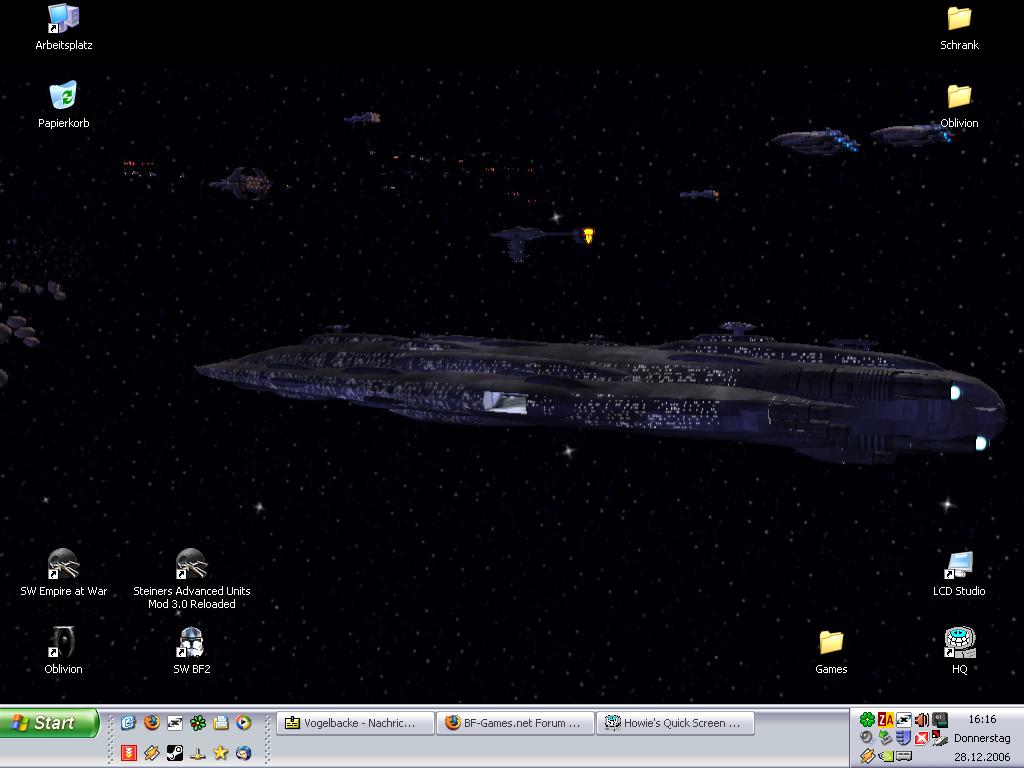Launch Firefox from the Quick Launch bar
1024x768 pixels.
[152, 722]
